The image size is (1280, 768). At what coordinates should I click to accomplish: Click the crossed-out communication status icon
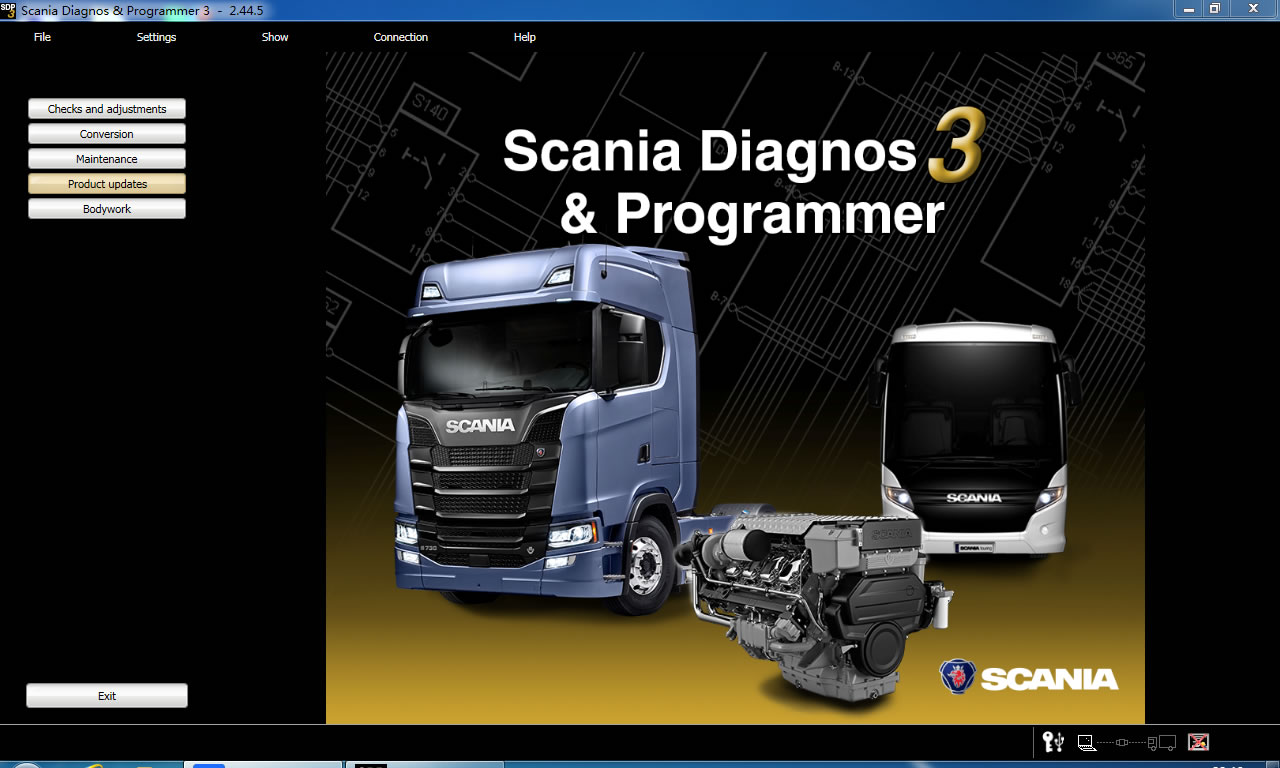point(1198,743)
